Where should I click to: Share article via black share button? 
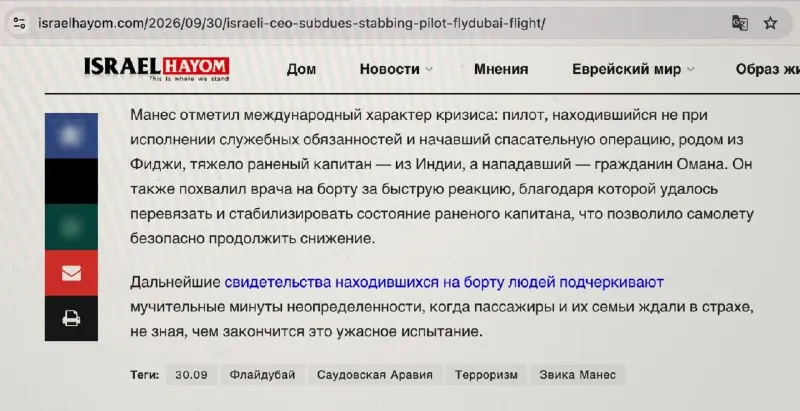coord(71,181)
